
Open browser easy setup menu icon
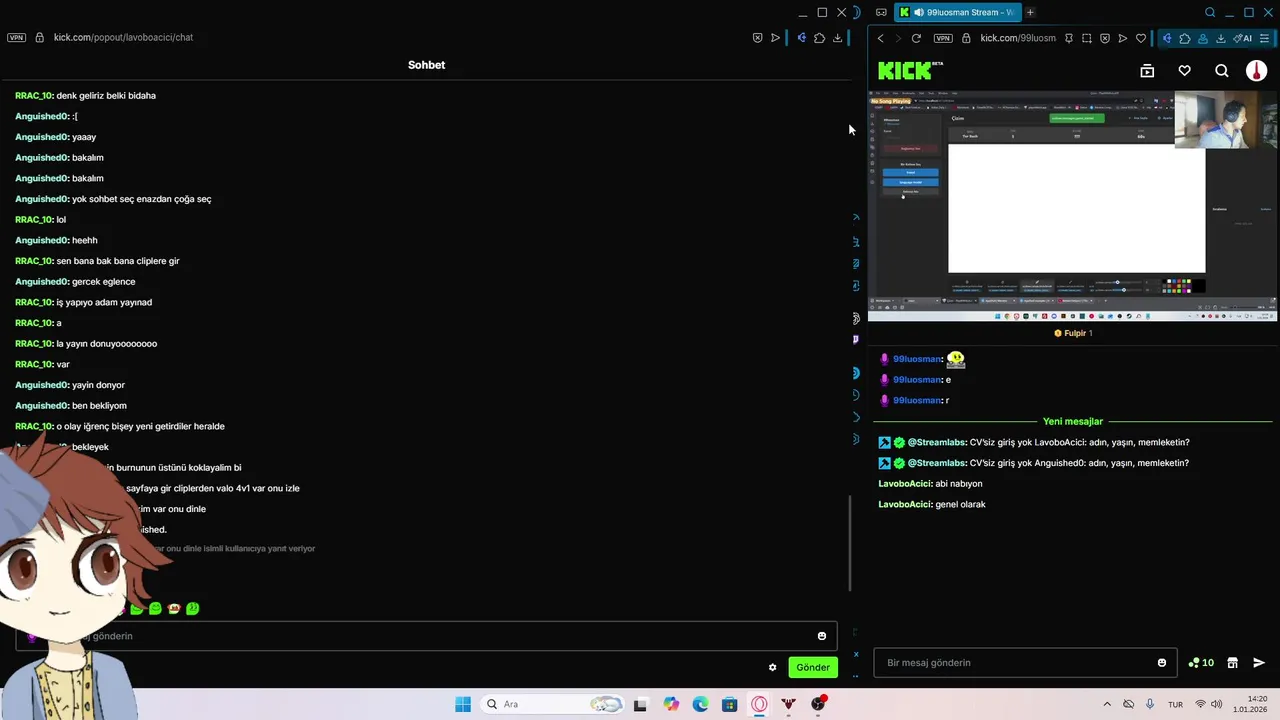(x=1265, y=38)
